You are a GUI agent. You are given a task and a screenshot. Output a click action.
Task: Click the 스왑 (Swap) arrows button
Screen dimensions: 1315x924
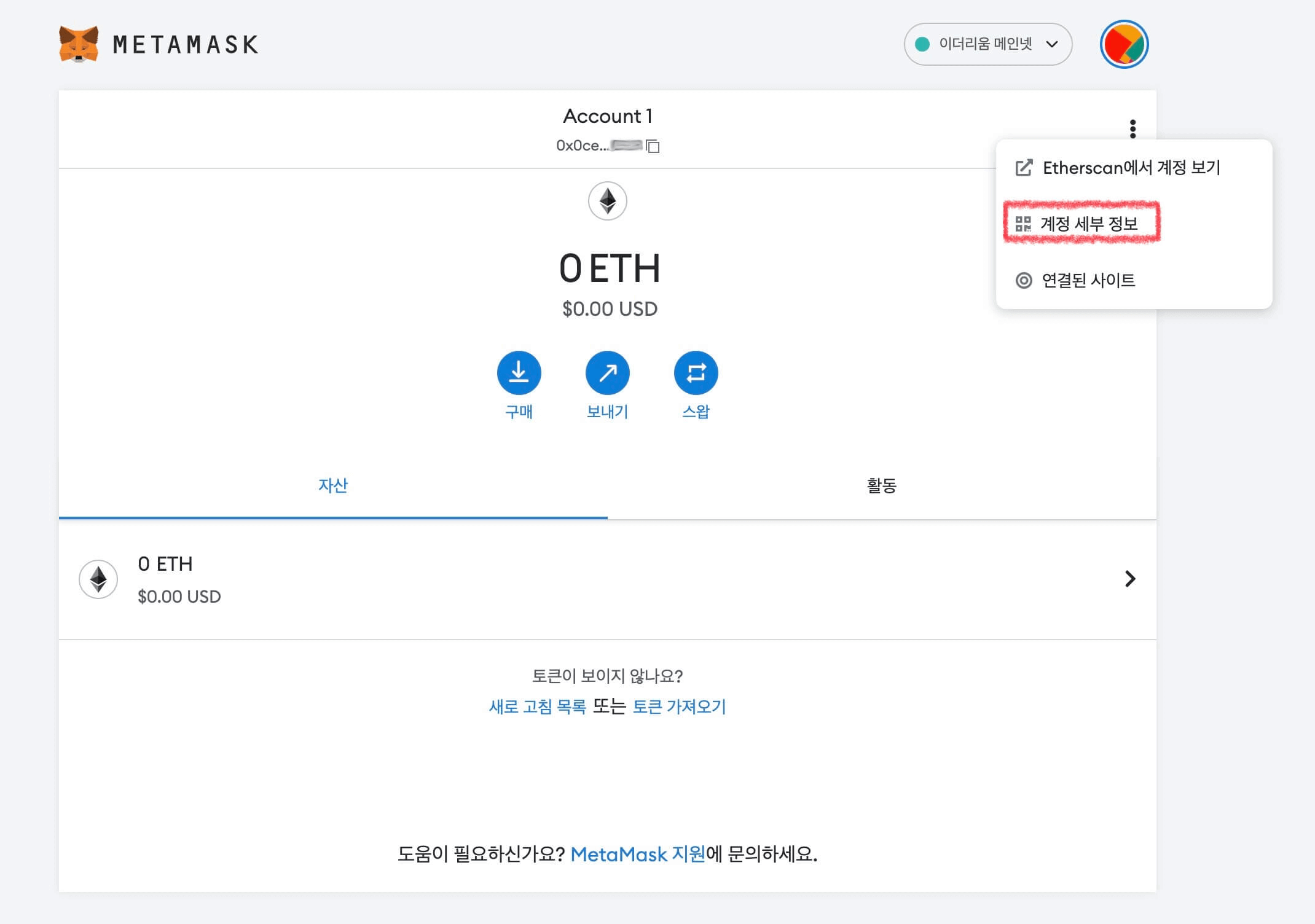pyautogui.click(x=696, y=373)
